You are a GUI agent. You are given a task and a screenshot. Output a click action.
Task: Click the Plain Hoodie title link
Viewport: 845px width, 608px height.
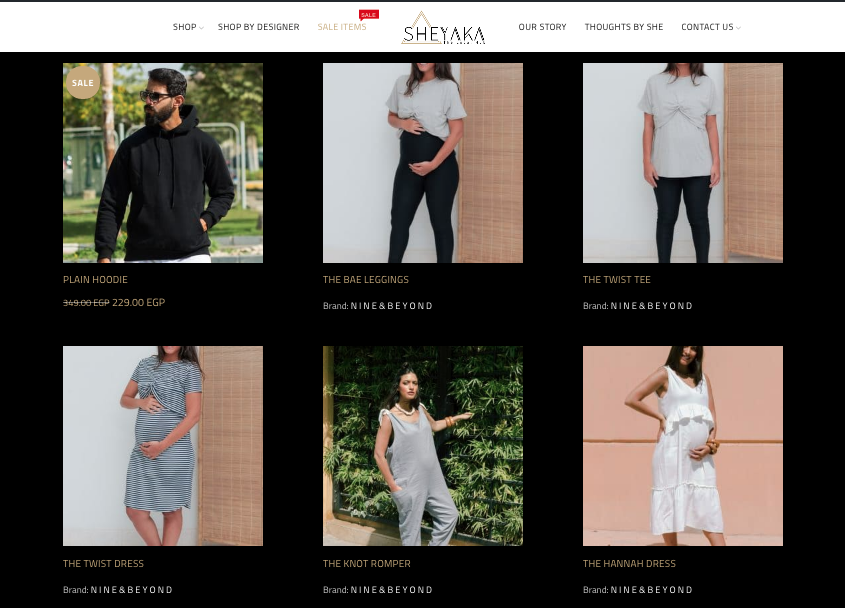tap(95, 280)
